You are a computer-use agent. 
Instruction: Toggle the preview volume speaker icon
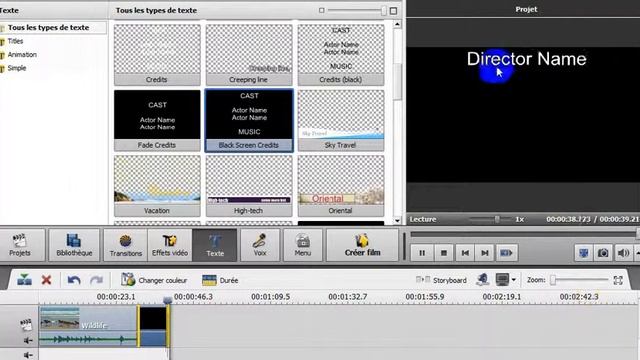tap(623, 253)
